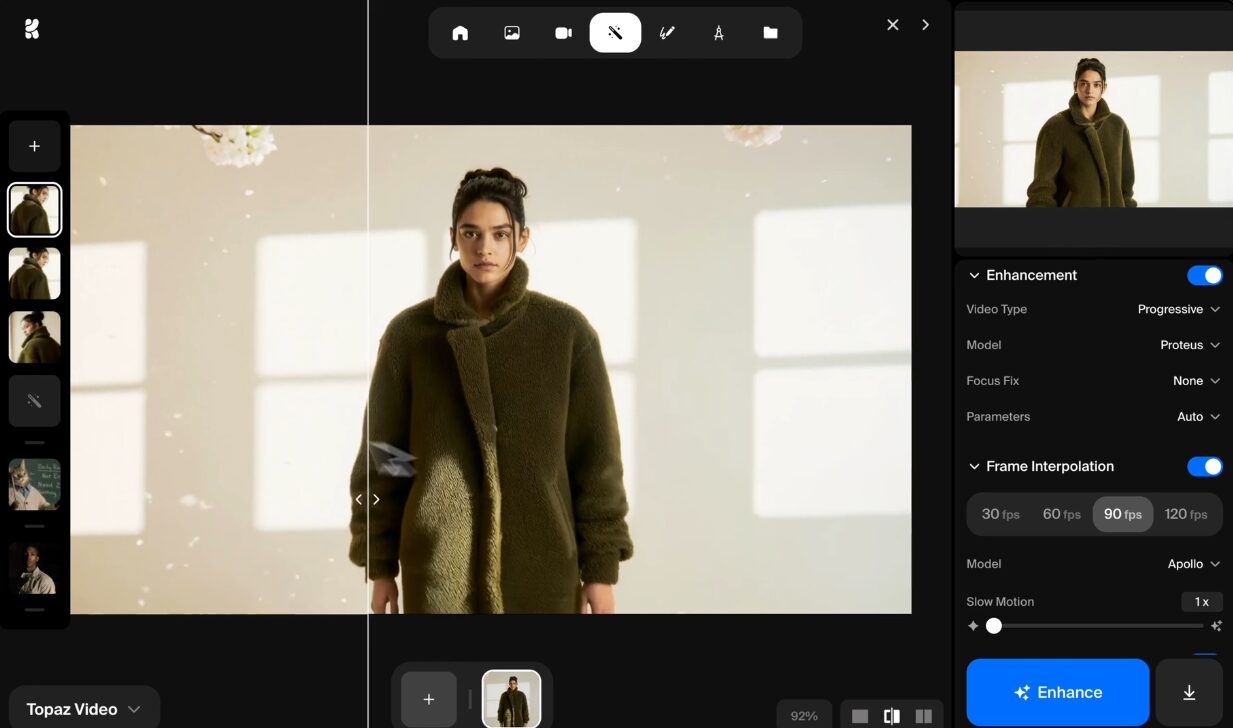Screen dimensions: 1233x728
Task: Select the side-by-side view icon
Action: pos(923,716)
